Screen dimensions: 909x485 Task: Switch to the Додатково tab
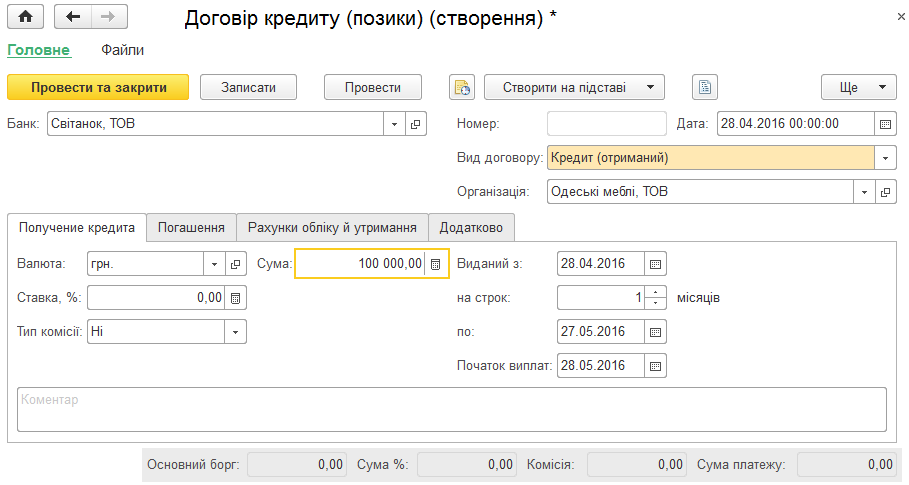pyautogui.click(x=471, y=228)
